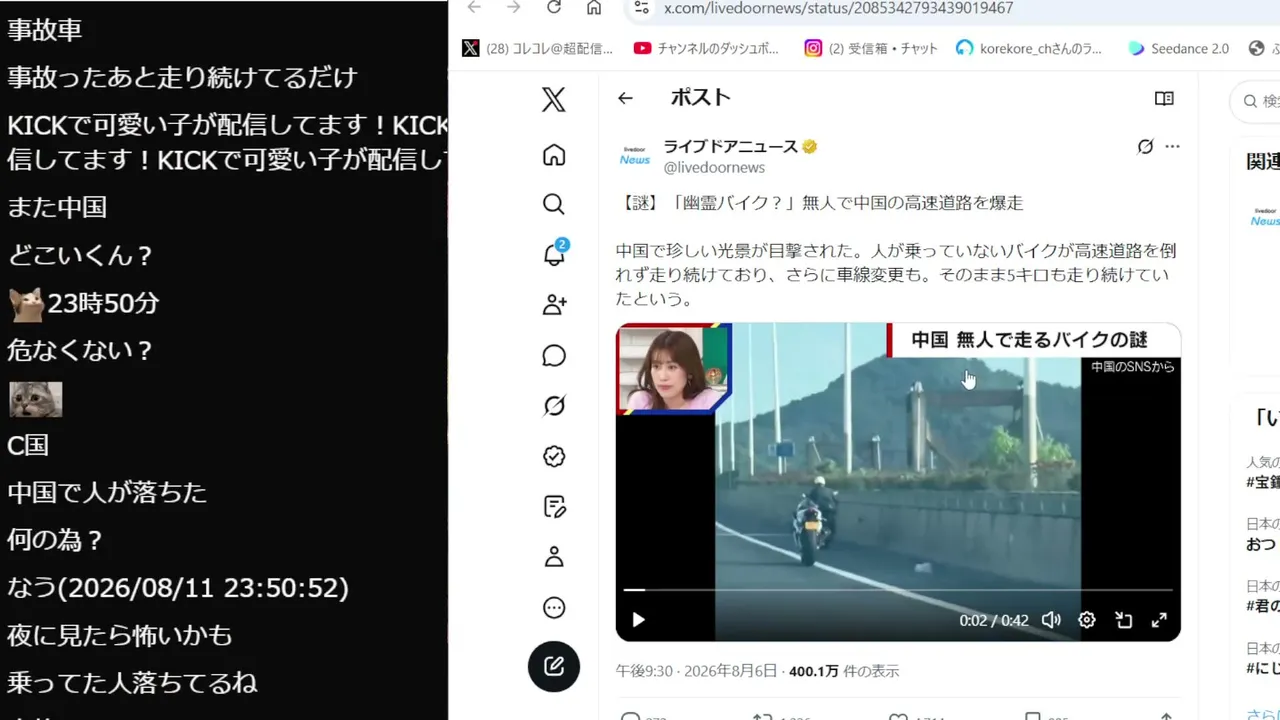
Task: Open Explore search from the X sidebar
Action: click(x=554, y=204)
